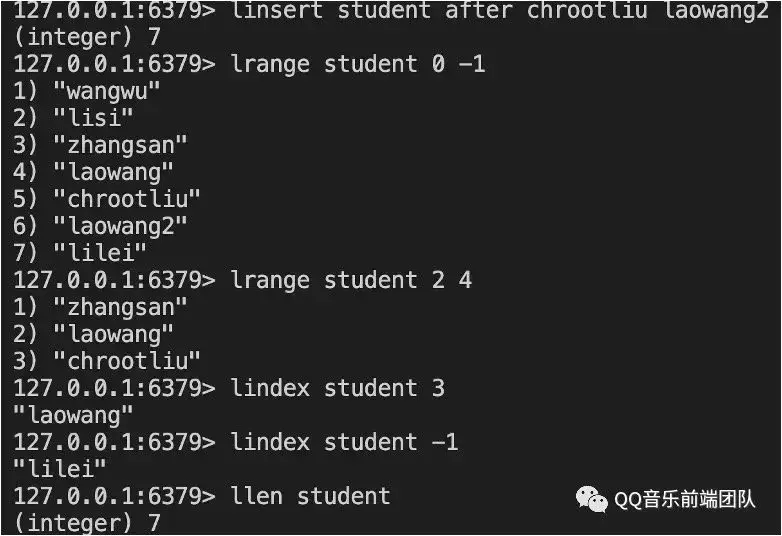Click the "llen student" command

pos(311,496)
